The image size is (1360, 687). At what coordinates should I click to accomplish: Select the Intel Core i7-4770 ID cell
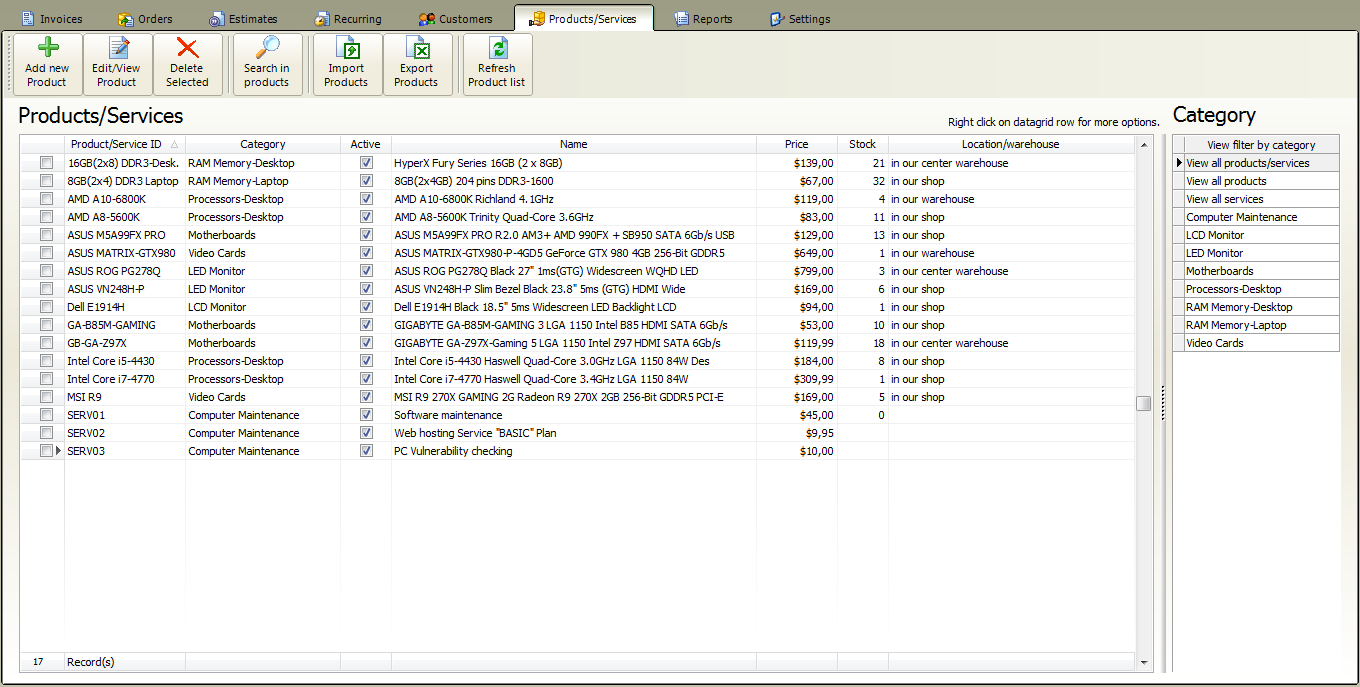coord(125,379)
